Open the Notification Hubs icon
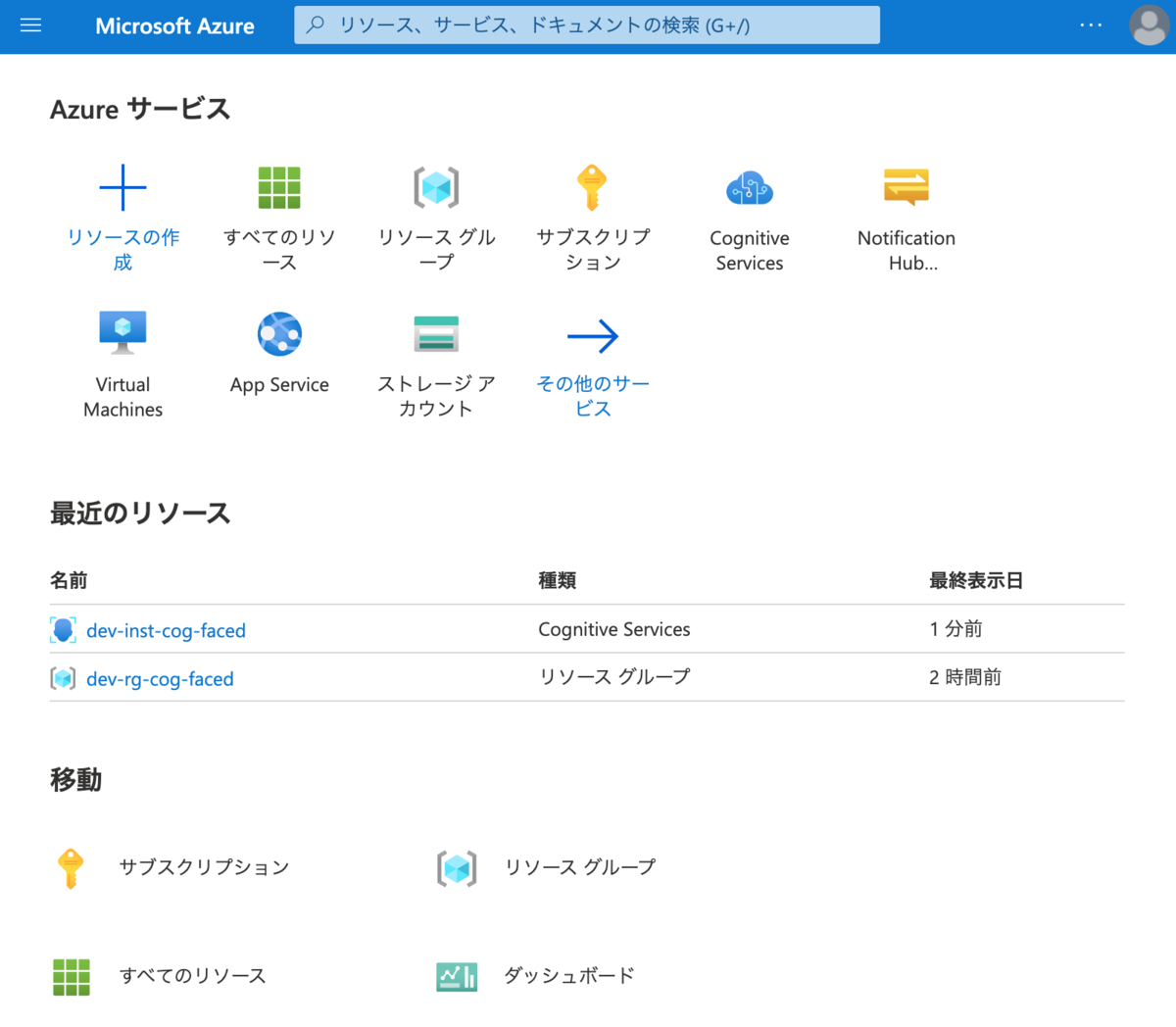 point(906,186)
